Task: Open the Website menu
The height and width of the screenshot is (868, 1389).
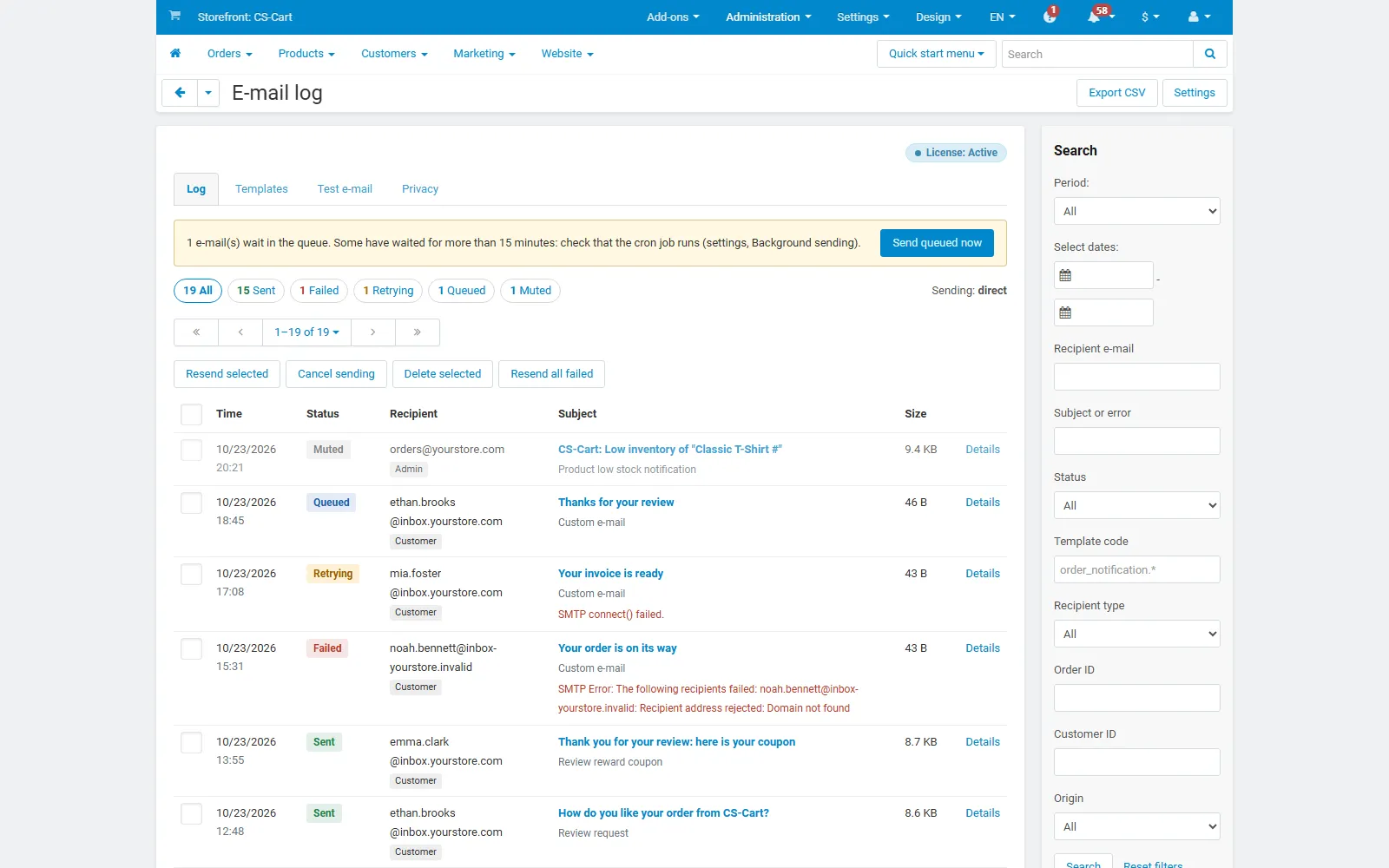Action: coord(568,54)
